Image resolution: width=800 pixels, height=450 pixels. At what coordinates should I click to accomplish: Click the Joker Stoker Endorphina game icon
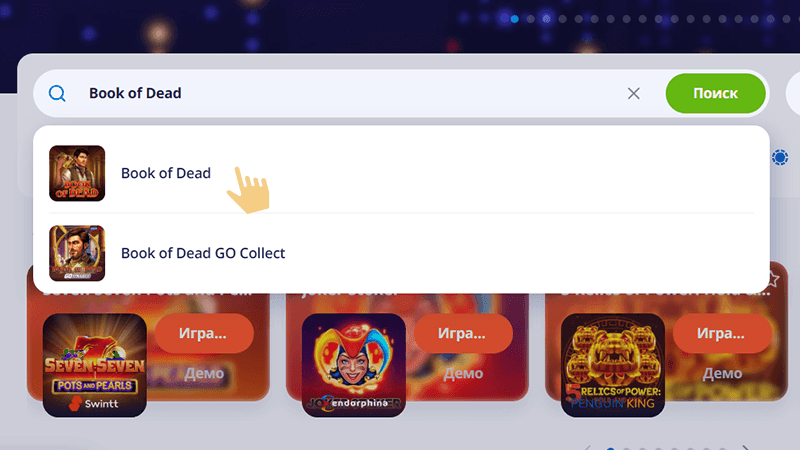tap(354, 365)
